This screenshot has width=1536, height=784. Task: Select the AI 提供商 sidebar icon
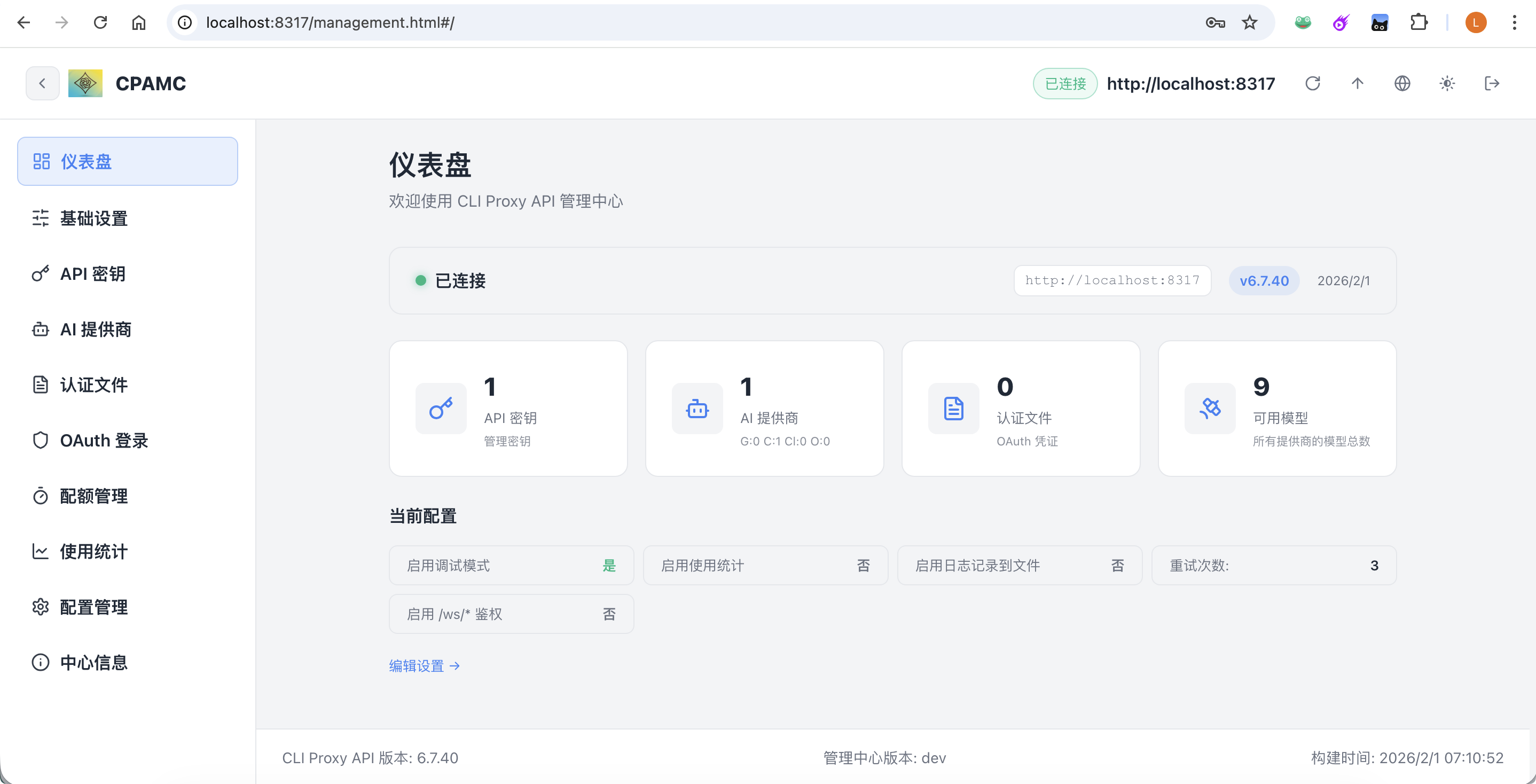pyautogui.click(x=40, y=329)
